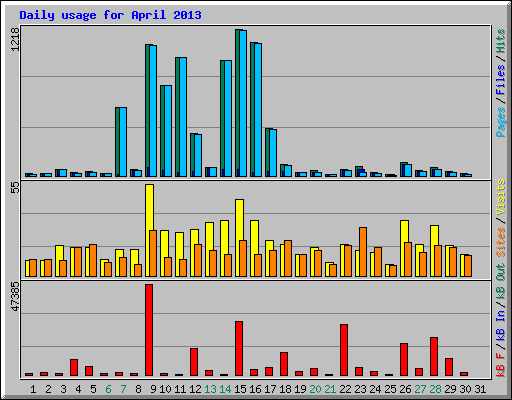Click the tallest hits bar for day 15
This screenshot has height=400, width=512.
click(x=237, y=103)
